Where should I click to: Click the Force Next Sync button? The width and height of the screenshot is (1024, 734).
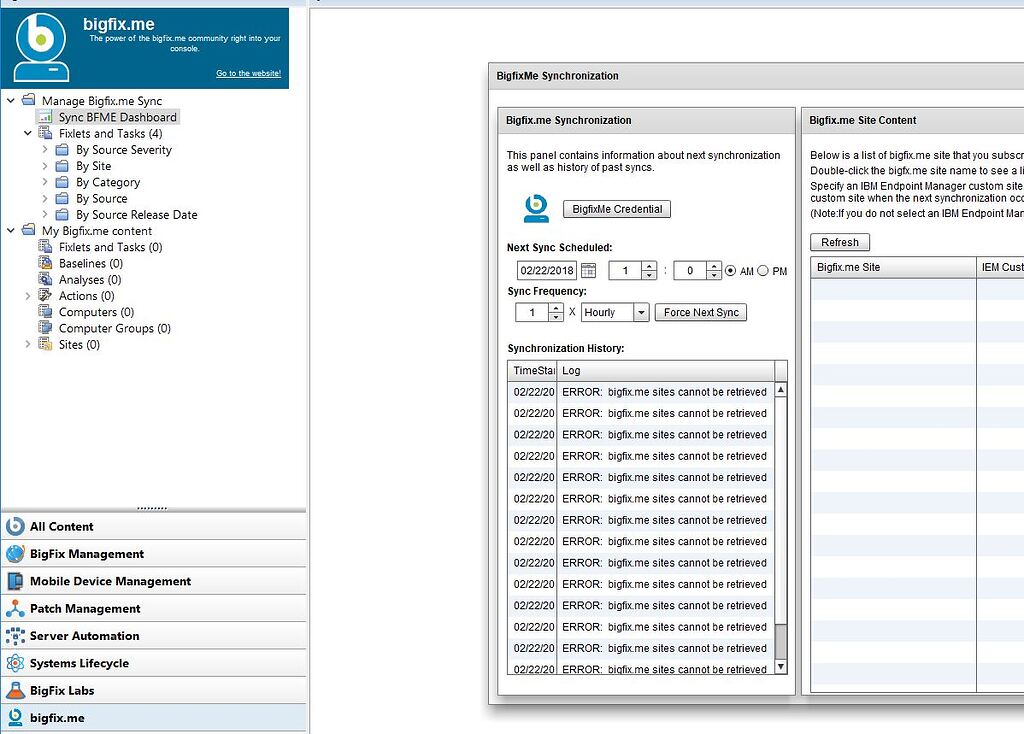point(700,312)
